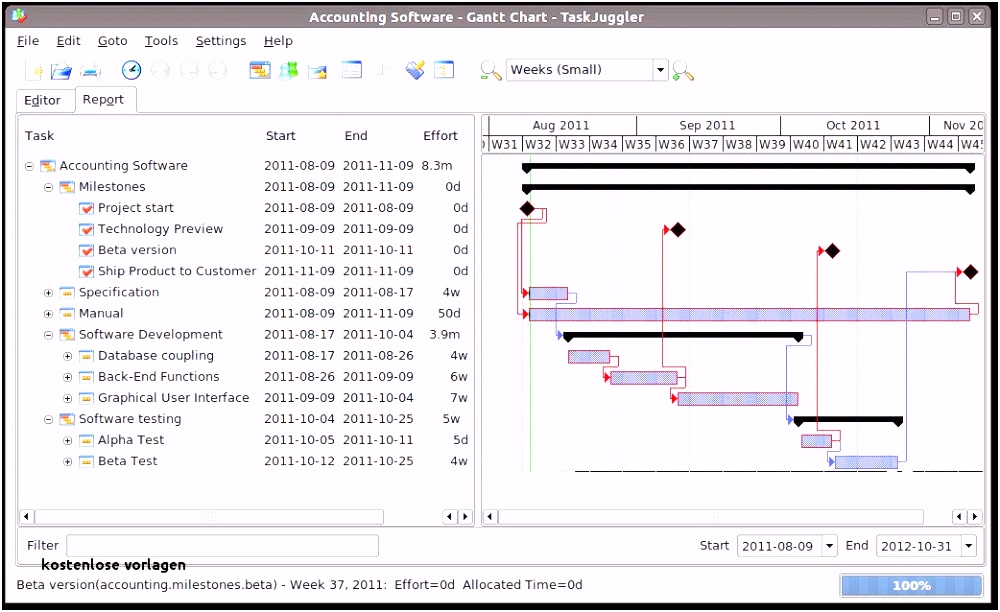
Task: Expand the Database coupling node
Action: (x=68, y=356)
